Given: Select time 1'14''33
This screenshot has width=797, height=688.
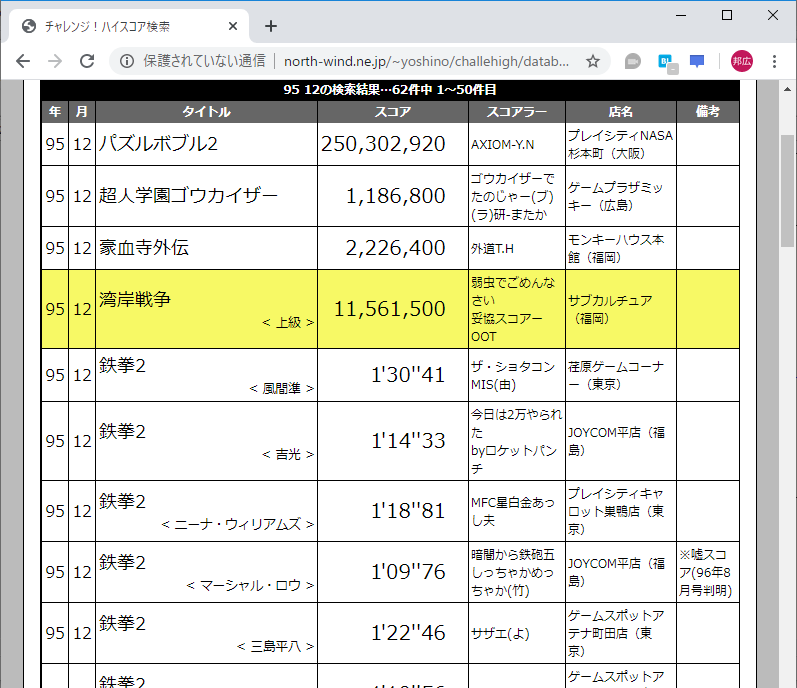Looking at the screenshot, I should pyautogui.click(x=408, y=441).
